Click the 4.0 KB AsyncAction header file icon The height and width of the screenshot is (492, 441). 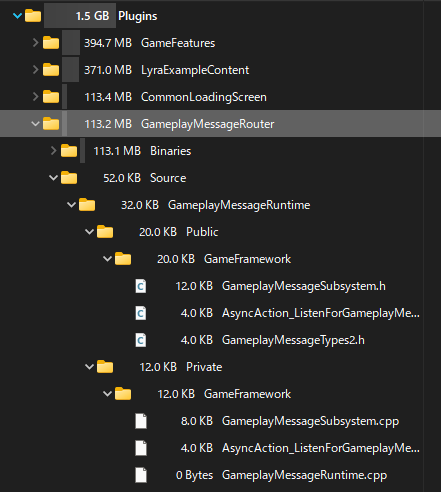pos(141,313)
